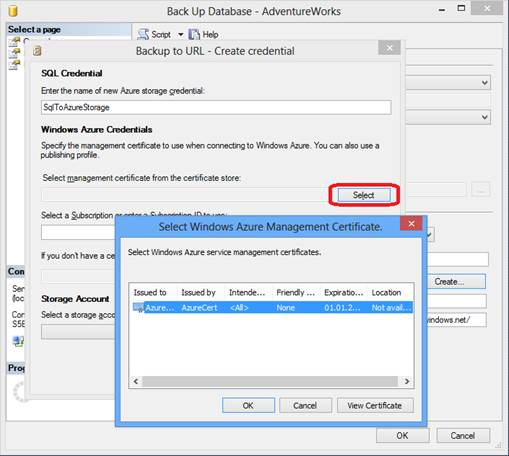
Task: Open Help in the Back Up Database toolbar
Action: pyautogui.click(x=203, y=34)
